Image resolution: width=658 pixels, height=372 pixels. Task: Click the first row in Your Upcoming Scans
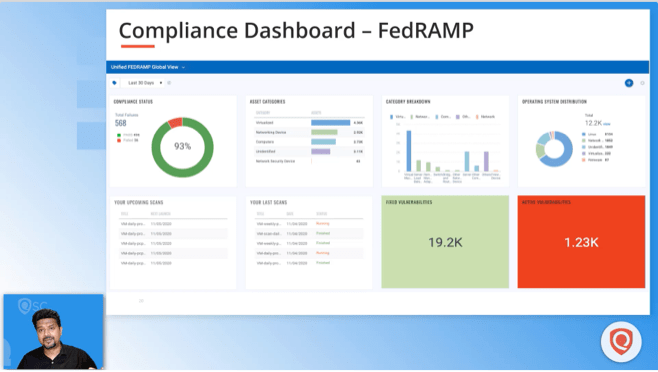click(173, 224)
